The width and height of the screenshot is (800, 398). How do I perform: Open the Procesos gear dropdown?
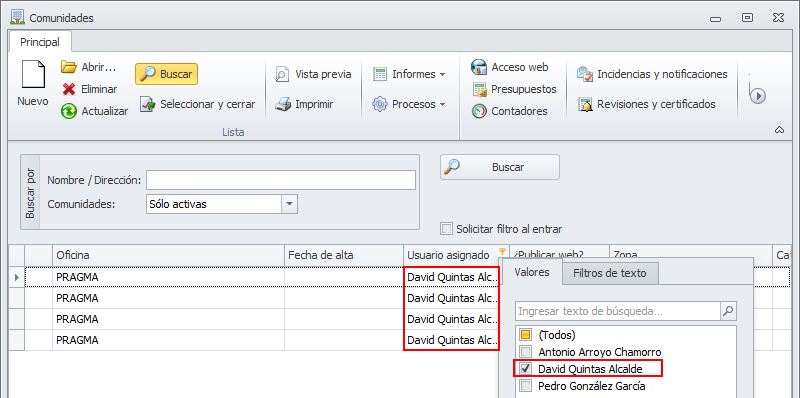tap(409, 104)
